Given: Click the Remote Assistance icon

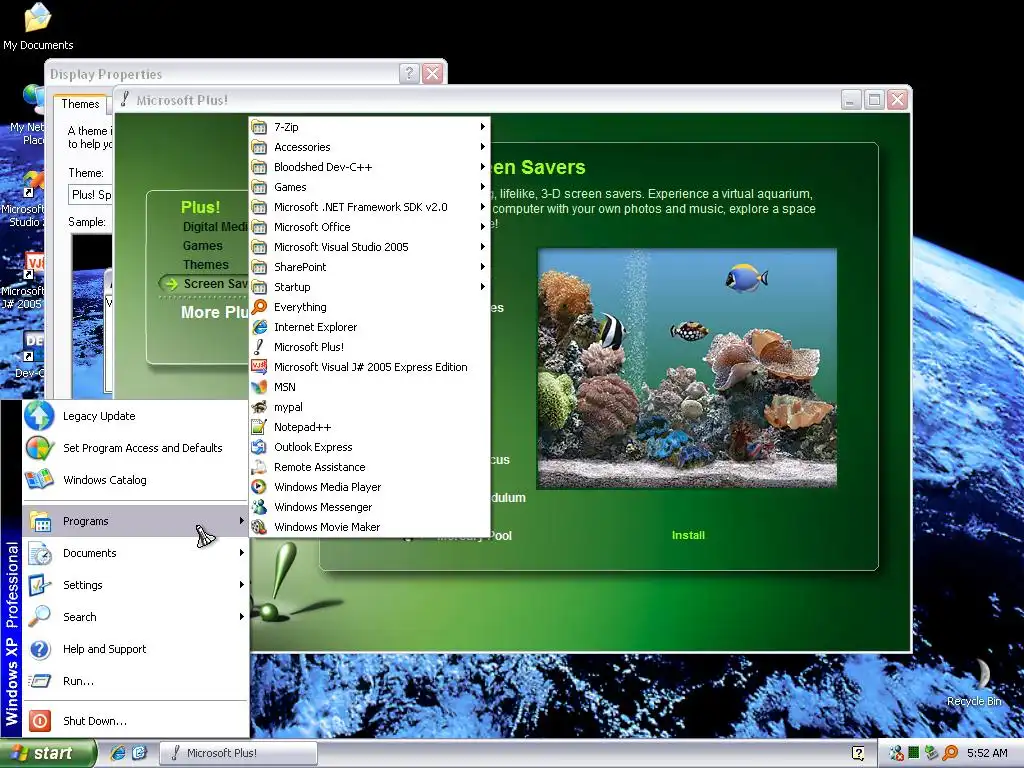Looking at the screenshot, I should point(259,467).
